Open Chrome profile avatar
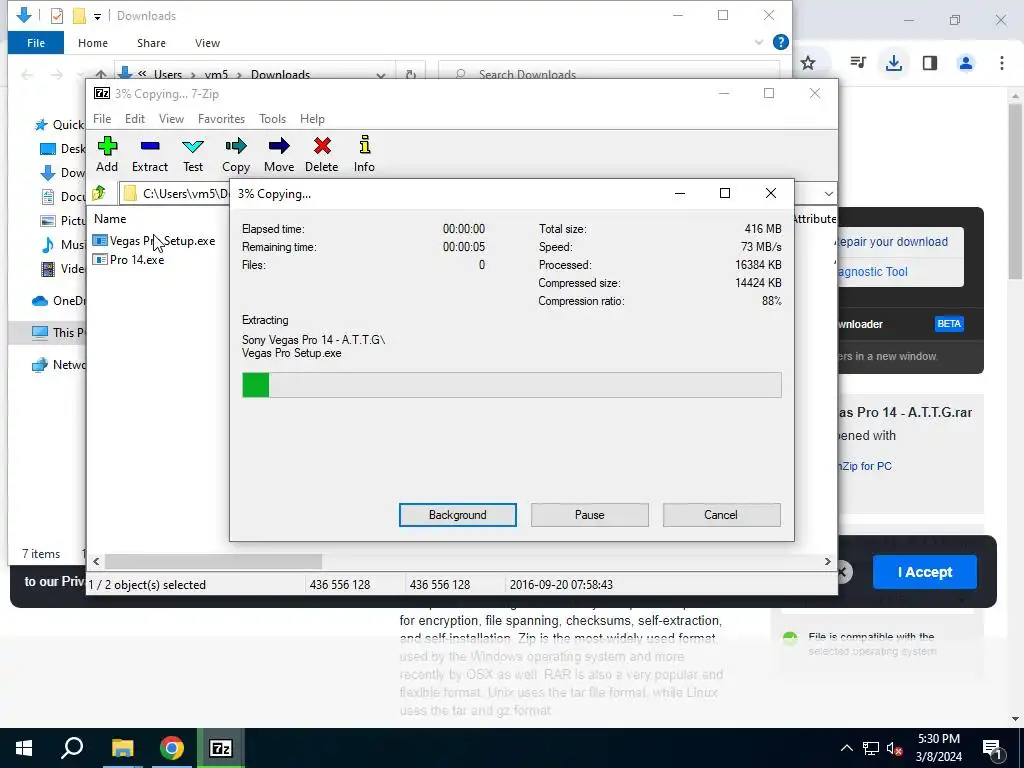 coord(965,63)
